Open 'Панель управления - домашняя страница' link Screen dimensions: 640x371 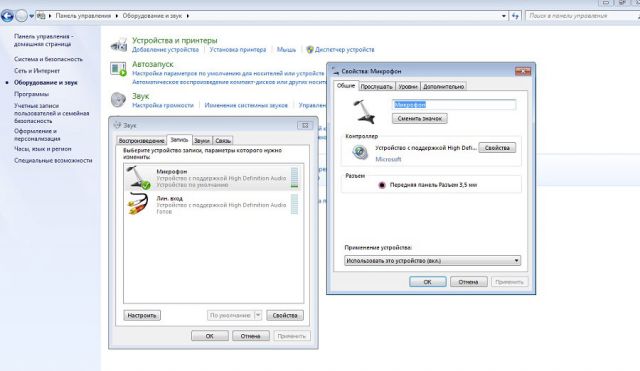coord(44,40)
